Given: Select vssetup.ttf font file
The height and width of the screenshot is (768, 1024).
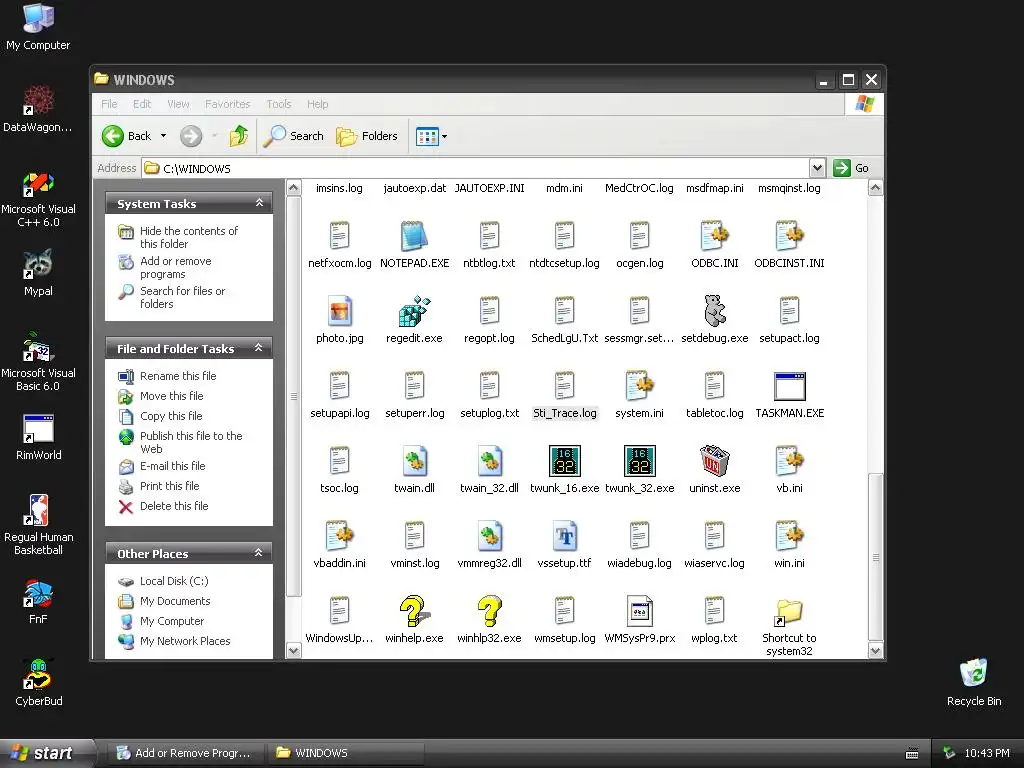Looking at the screenshot, I should [x=564, y=536].
